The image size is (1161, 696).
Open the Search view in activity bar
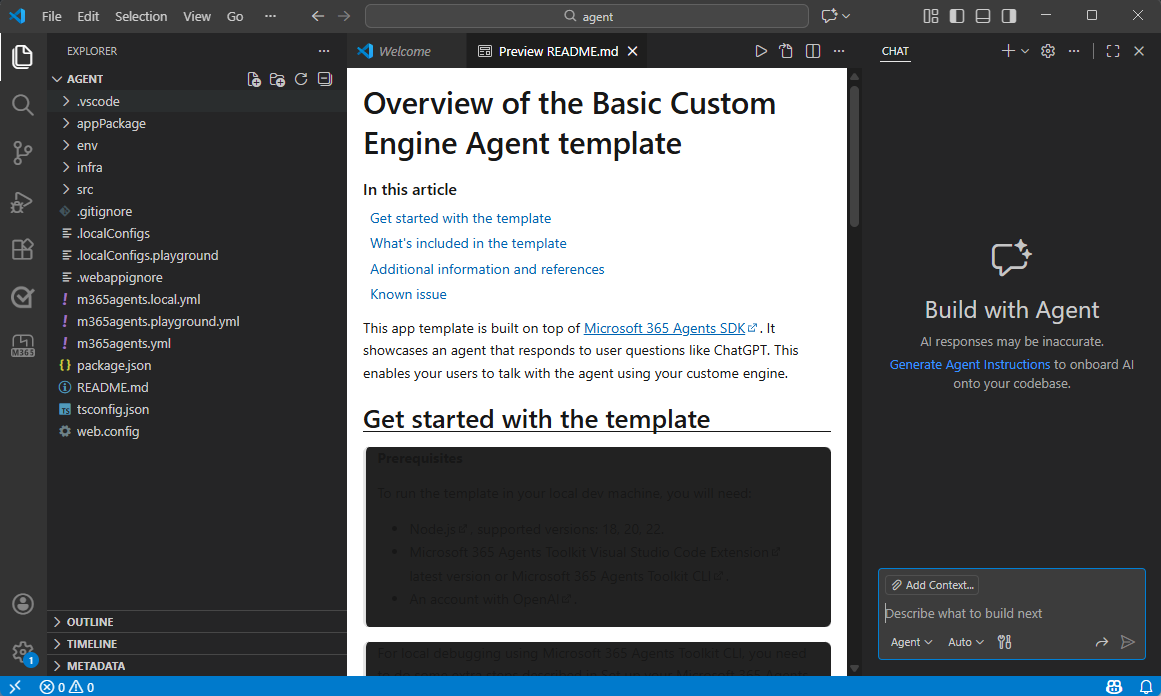[22, 105]
